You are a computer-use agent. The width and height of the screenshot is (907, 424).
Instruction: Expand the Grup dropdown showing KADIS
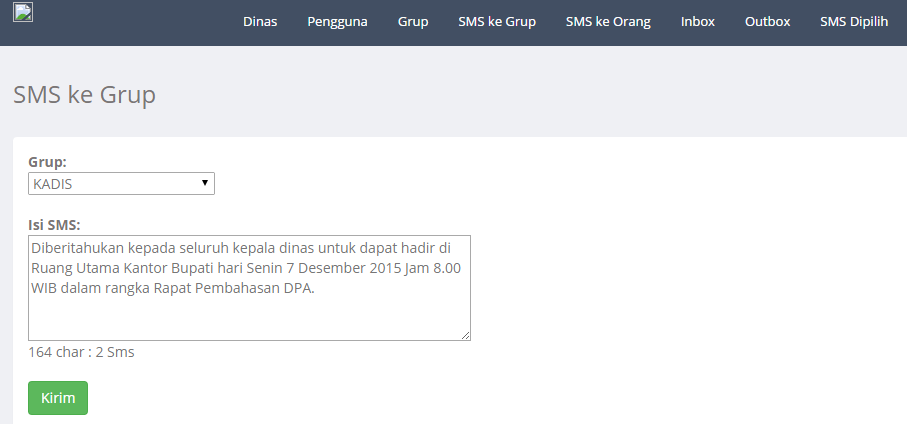[121, 184]
